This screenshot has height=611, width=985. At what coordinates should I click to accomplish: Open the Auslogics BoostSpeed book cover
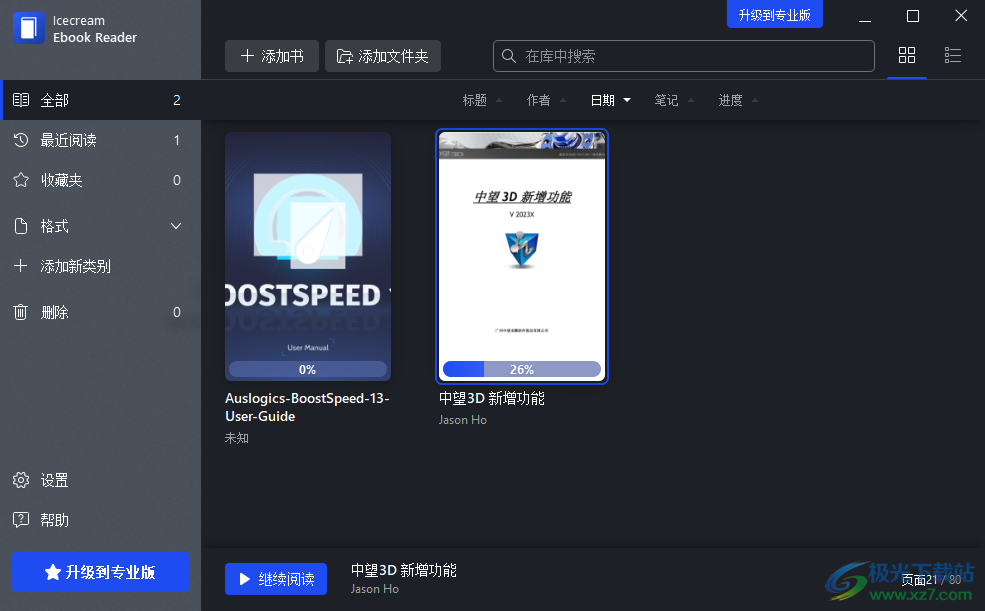point(308,256)
